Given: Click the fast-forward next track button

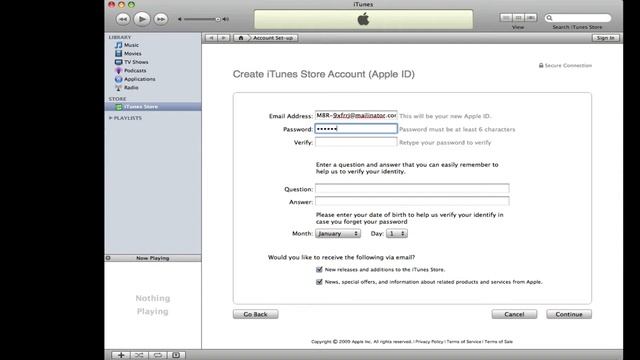Looking at the screenshot, I should click(x=161, y=19).
